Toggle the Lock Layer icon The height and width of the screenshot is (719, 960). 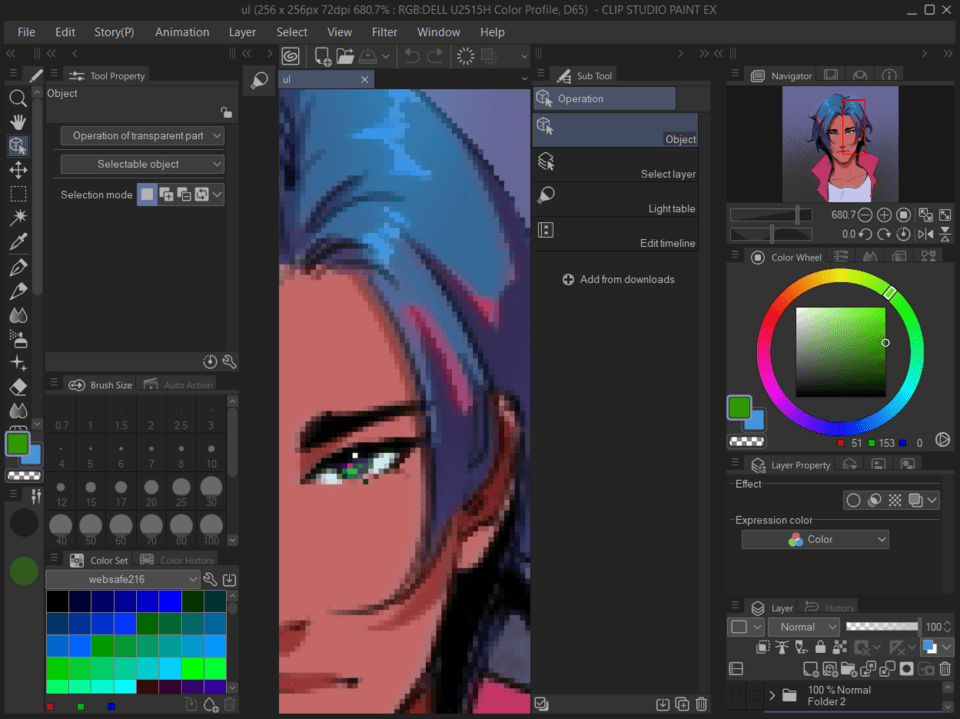click(x=820, y=648)
